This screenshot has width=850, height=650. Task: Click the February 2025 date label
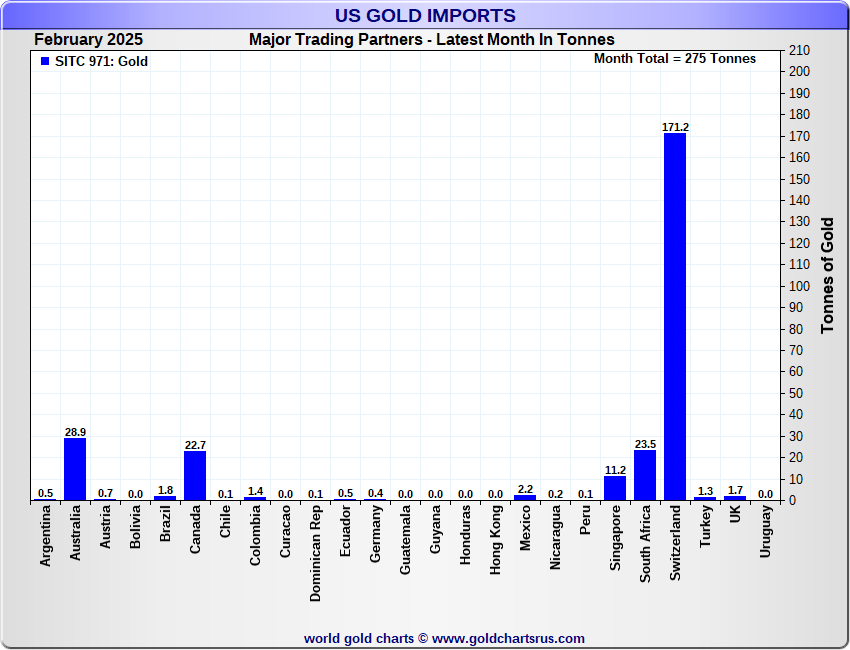click(x=88, y=40)
